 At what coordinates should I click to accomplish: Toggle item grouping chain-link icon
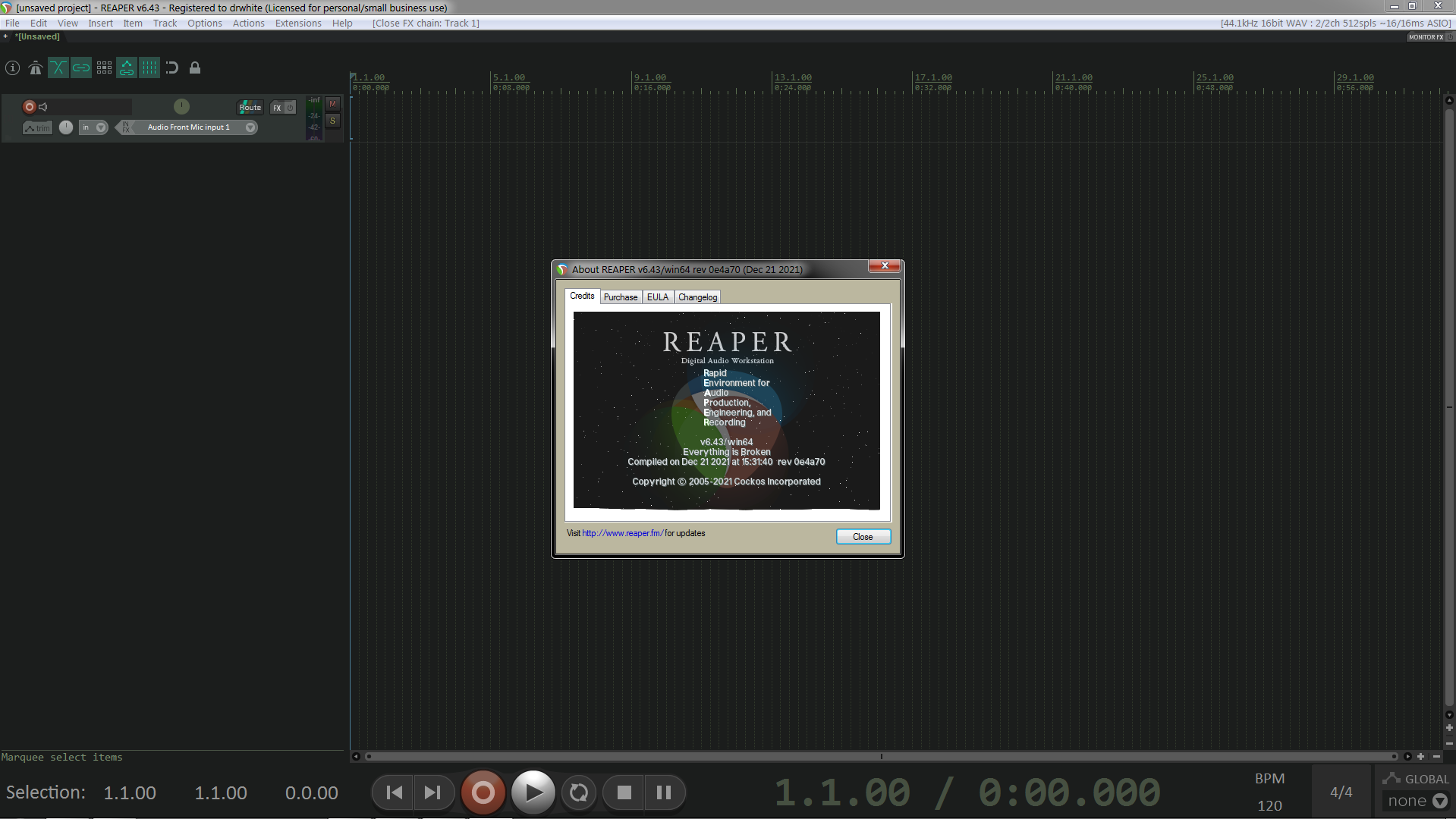pos(80,68)
